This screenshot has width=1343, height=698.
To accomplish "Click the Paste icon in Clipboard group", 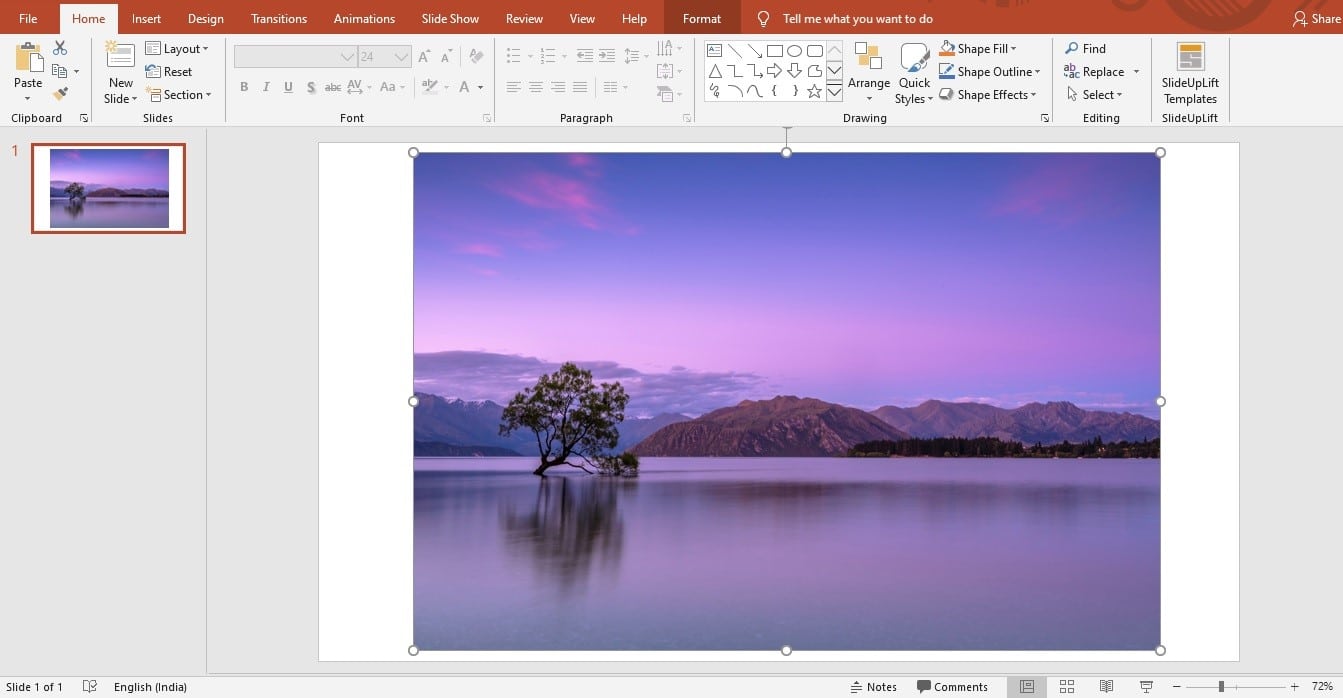I will 28,58.
